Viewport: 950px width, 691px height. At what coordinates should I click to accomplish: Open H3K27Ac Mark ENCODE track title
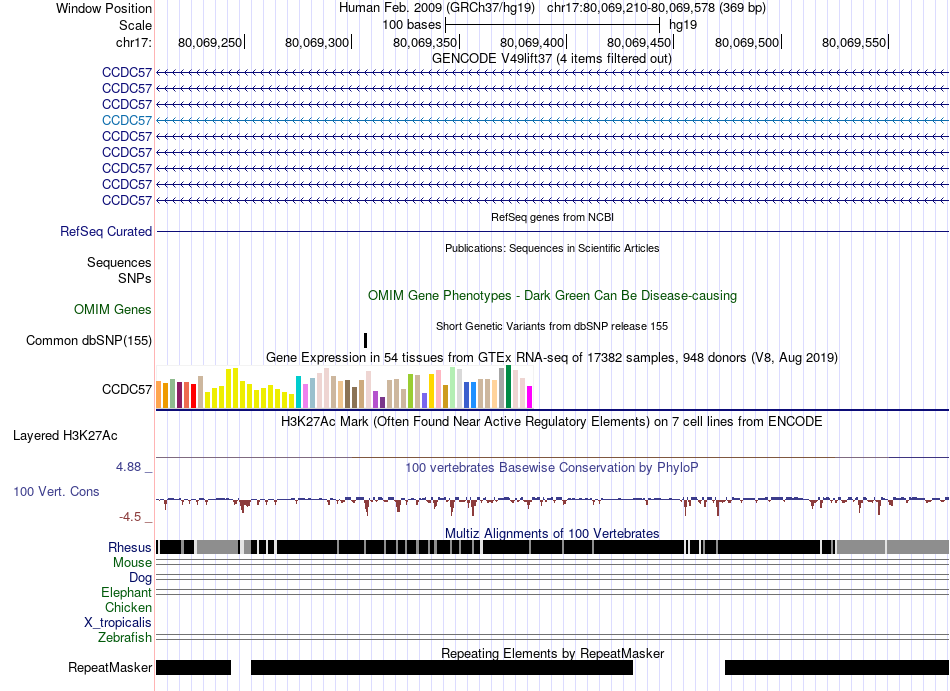pos(551,422)
